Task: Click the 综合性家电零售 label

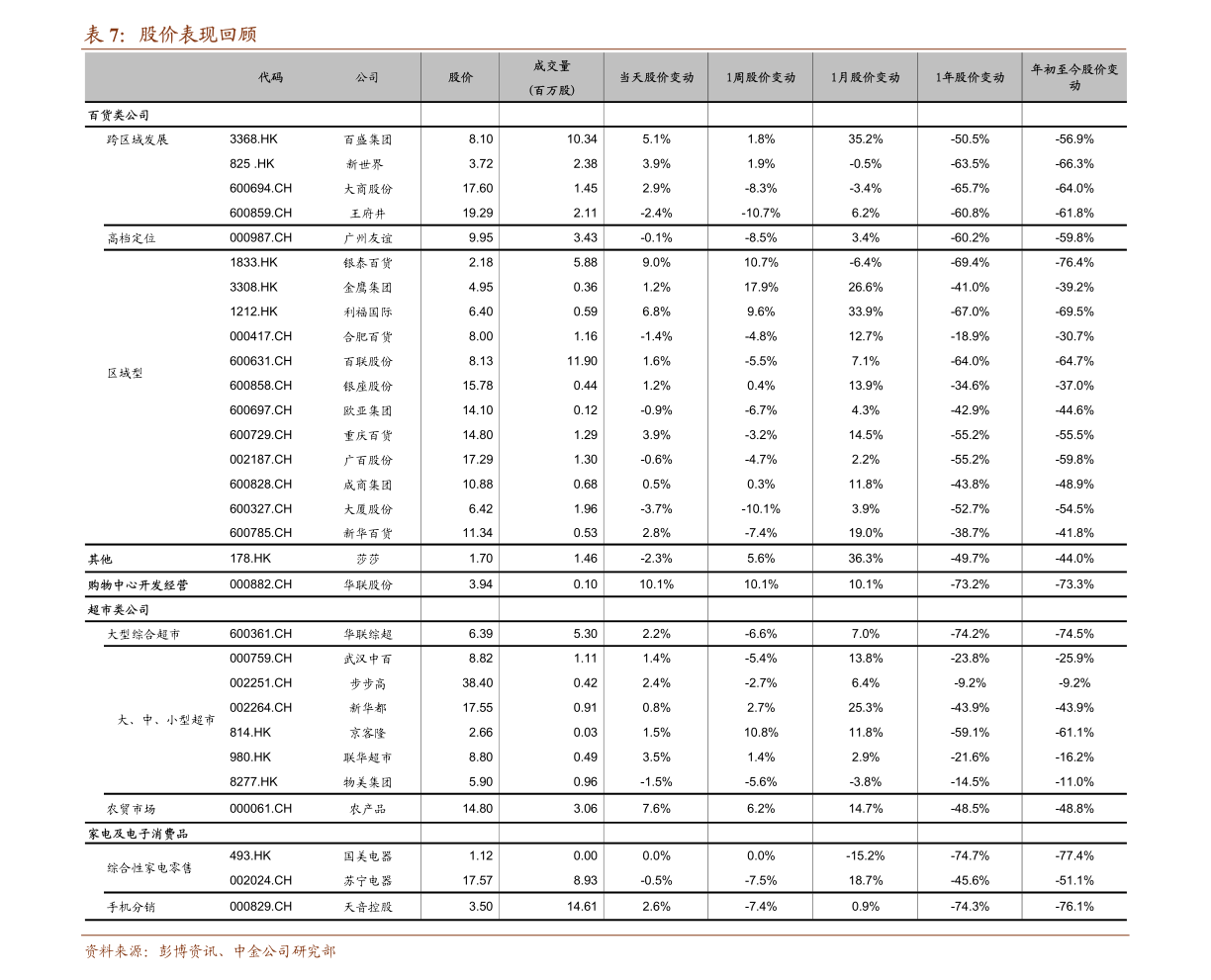Action: click(149, 869)
